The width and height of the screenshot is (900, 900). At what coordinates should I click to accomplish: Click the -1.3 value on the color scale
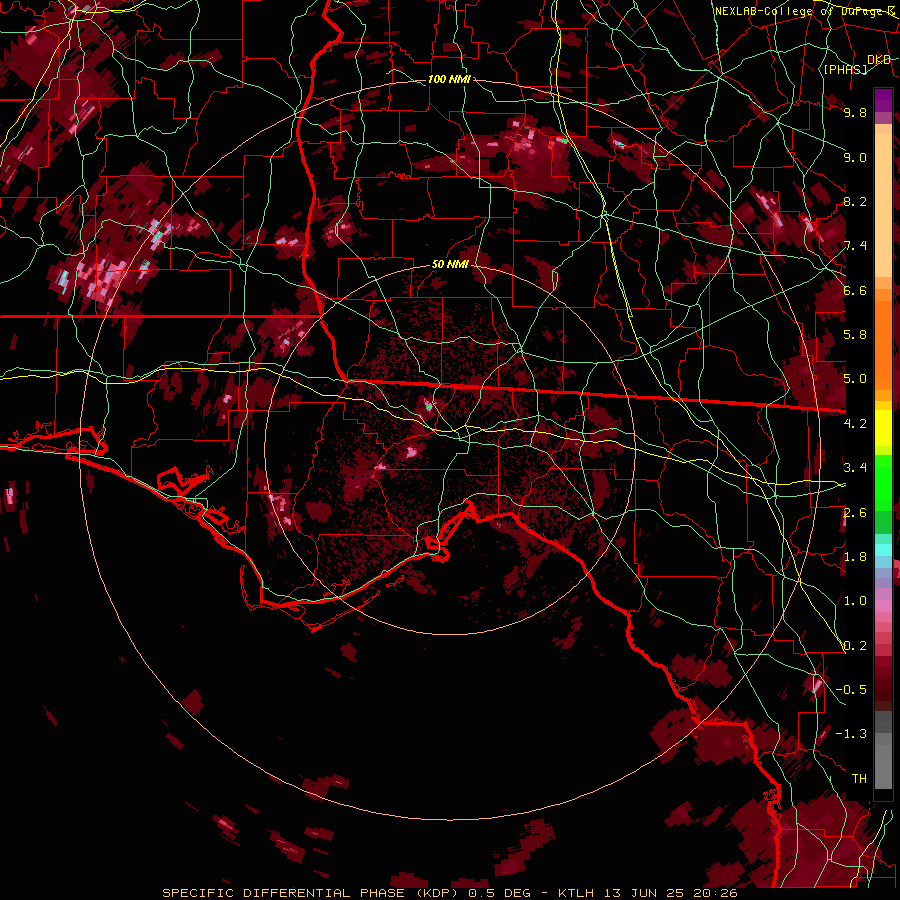851,734
